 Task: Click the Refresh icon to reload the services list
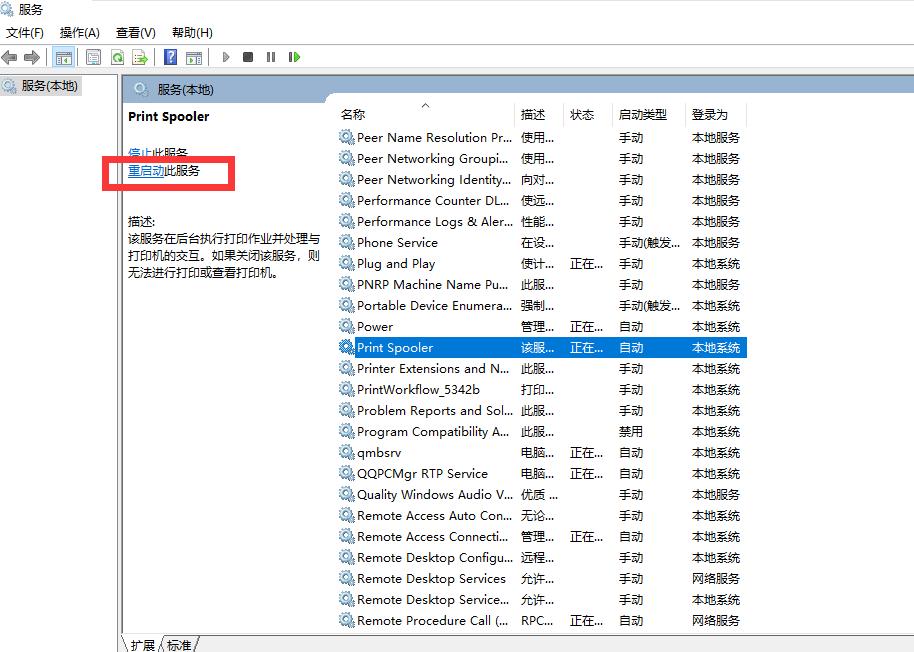pyautogui.click(x=117, y=57)
